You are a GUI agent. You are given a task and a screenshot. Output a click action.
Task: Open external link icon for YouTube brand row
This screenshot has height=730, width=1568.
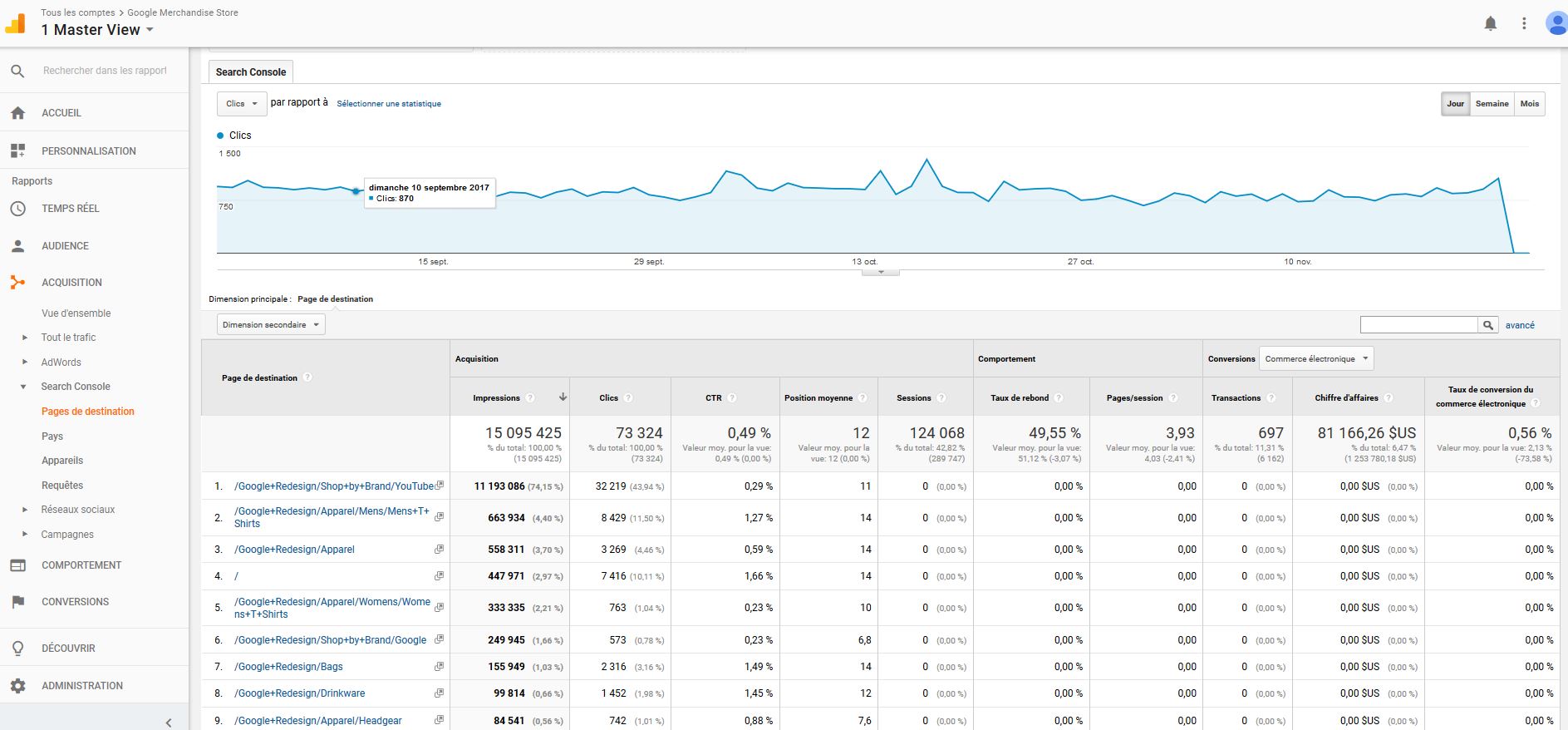click(x=440, y=486)
